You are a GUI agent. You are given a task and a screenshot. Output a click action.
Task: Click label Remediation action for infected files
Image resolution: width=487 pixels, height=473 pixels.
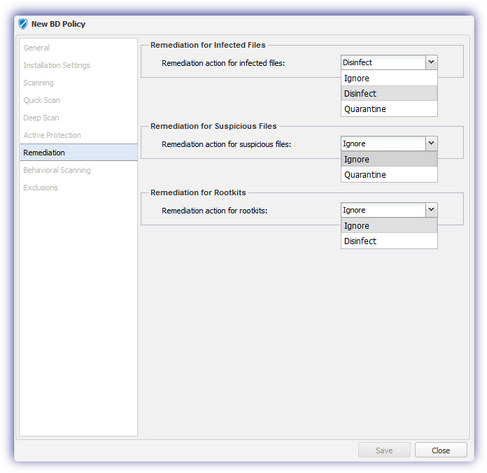tap(223, 63)
